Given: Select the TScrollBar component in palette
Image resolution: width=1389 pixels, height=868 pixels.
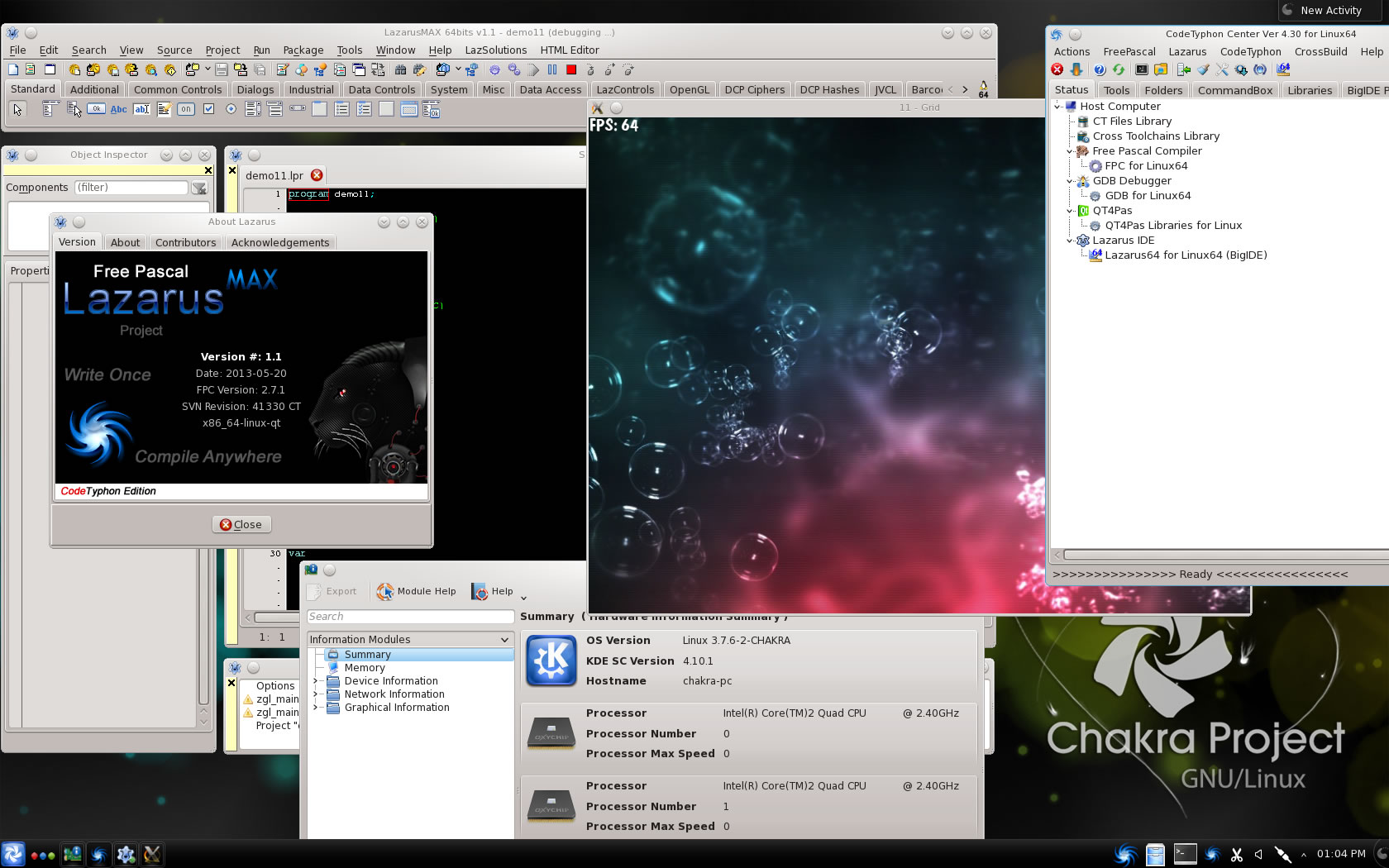Looking at the screenshot, I should pos(298,108).
